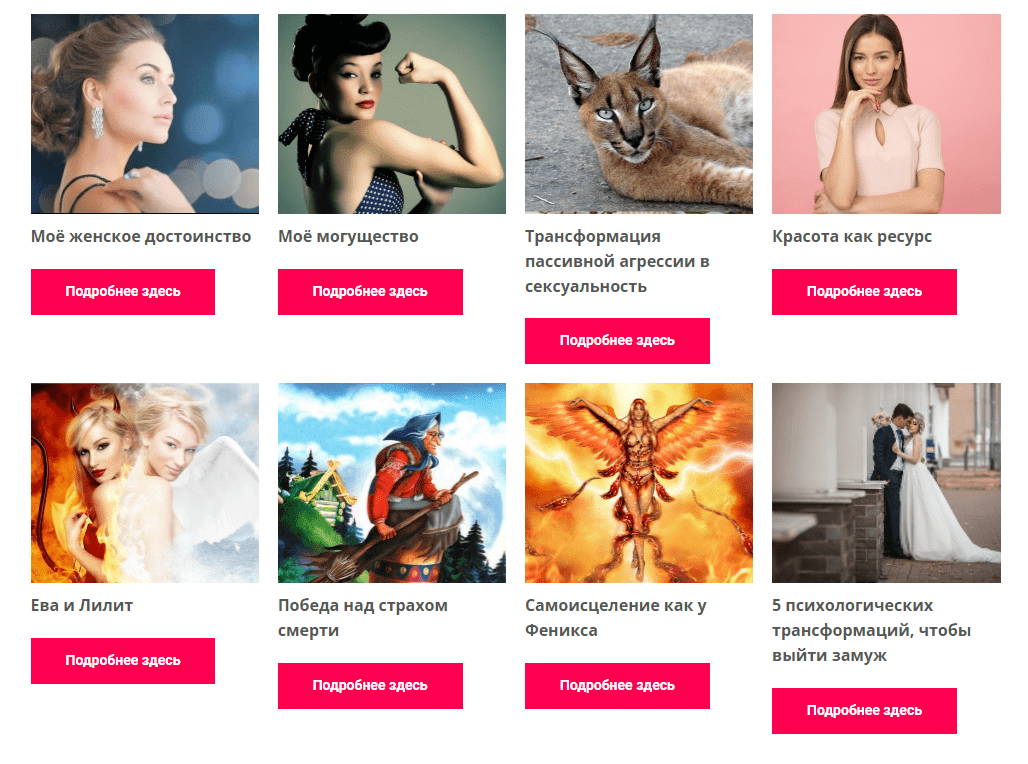This screenshot has height=764, width=1028.
Task: Click the devil and angel women thumbnail
Action: [x=145, y=483]
